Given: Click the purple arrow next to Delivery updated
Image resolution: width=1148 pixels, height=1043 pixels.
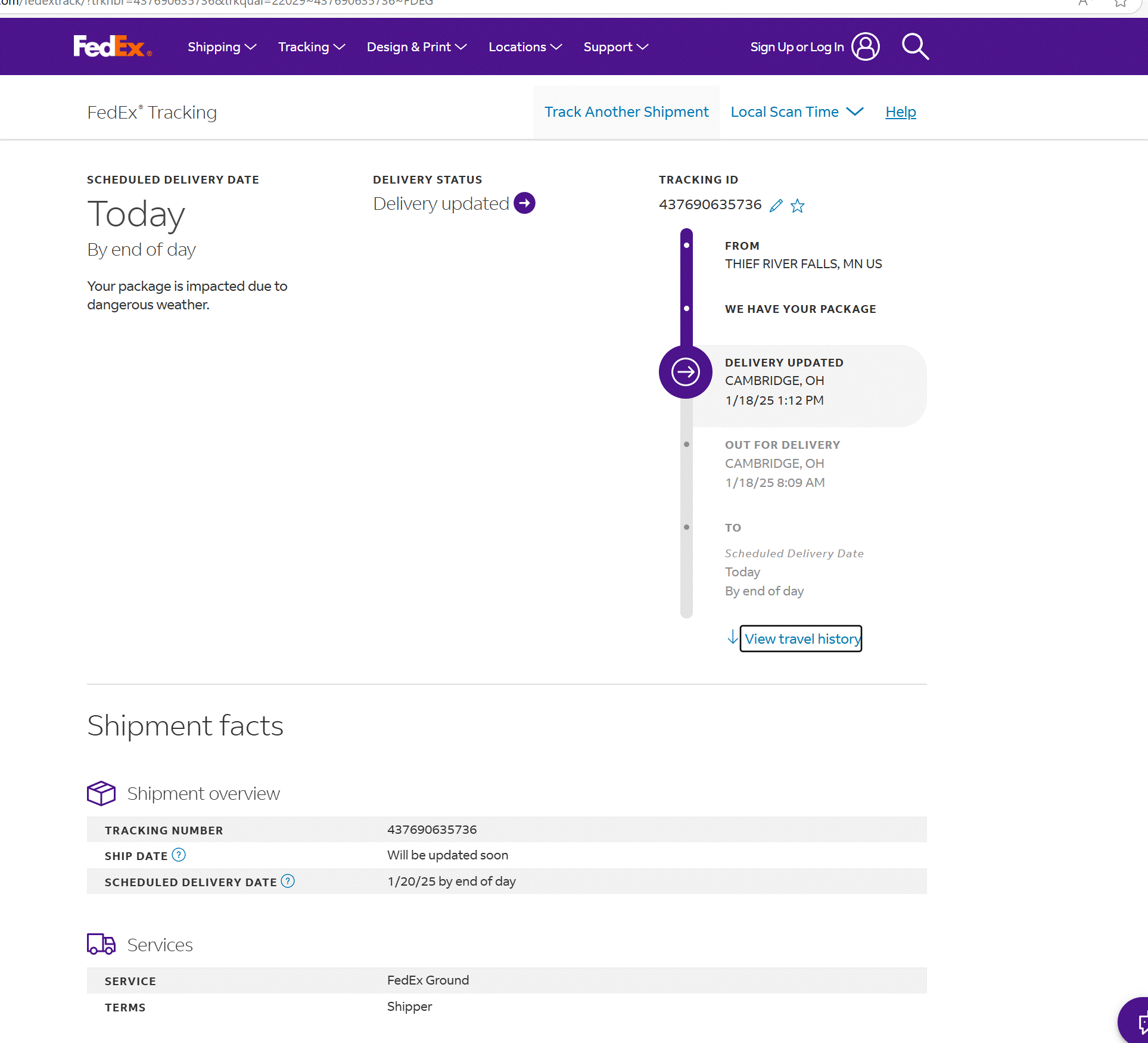Looking at the screenshot, I should coord(524,203).
